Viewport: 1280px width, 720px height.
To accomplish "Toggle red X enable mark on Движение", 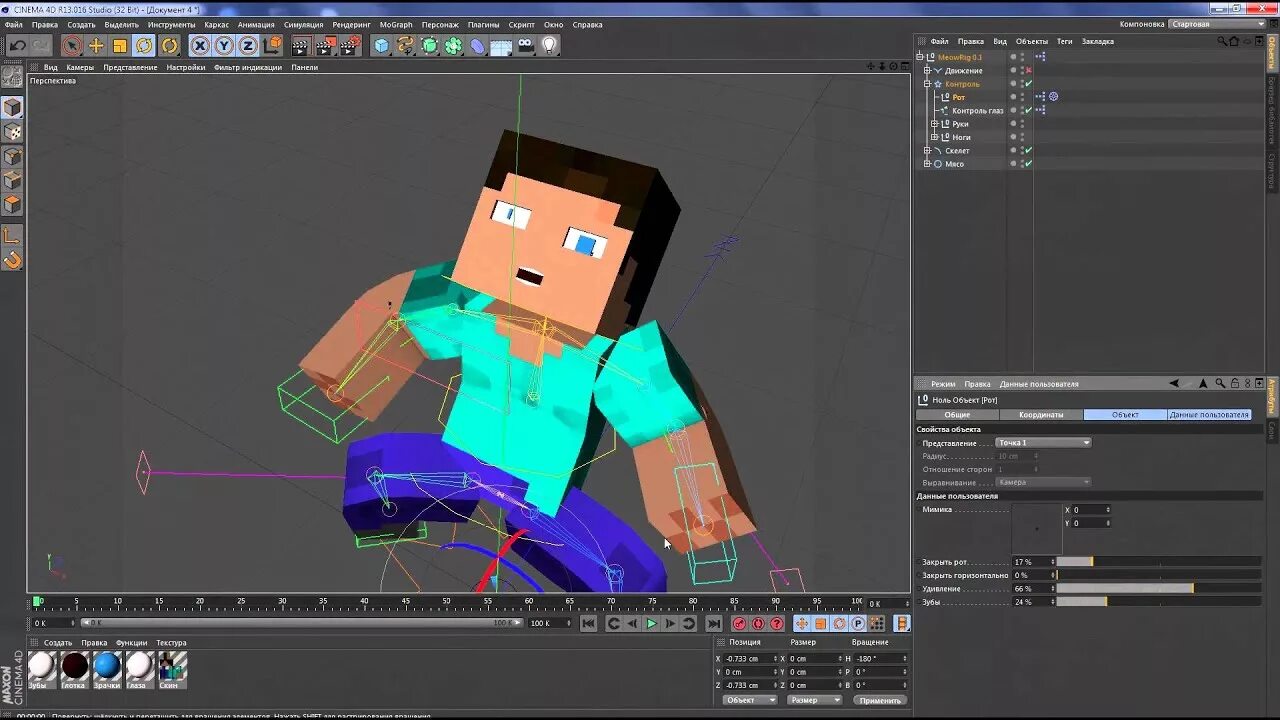I will 1028,71.
